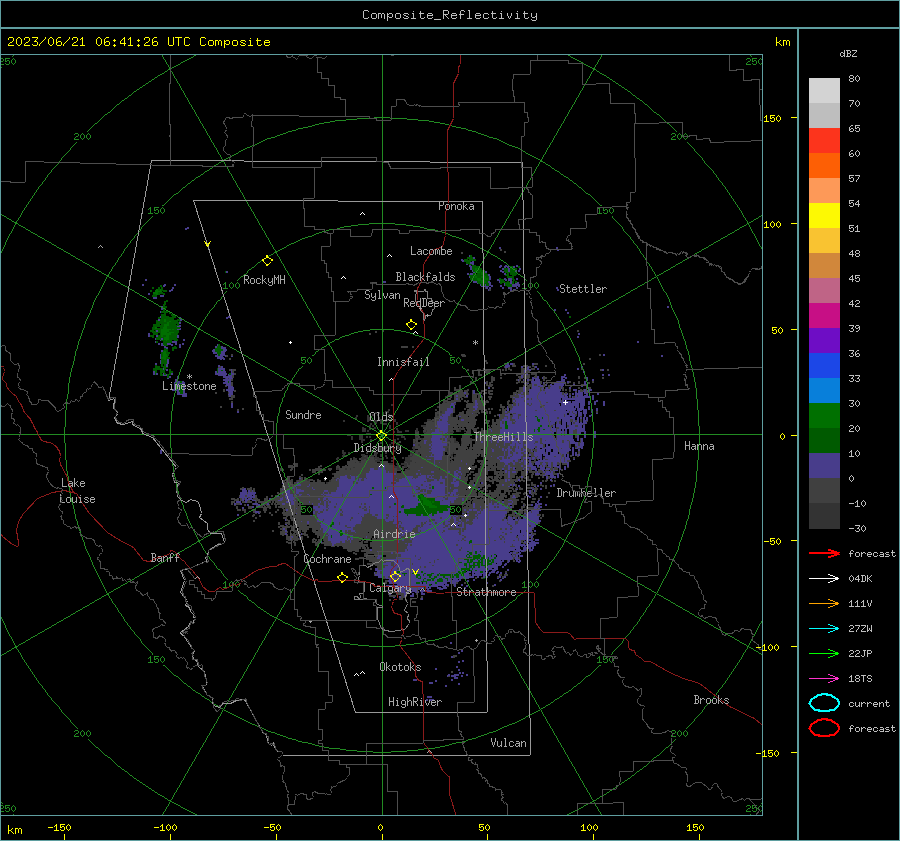Click the Olds label
900x841 pixels.
click(381, 416)
